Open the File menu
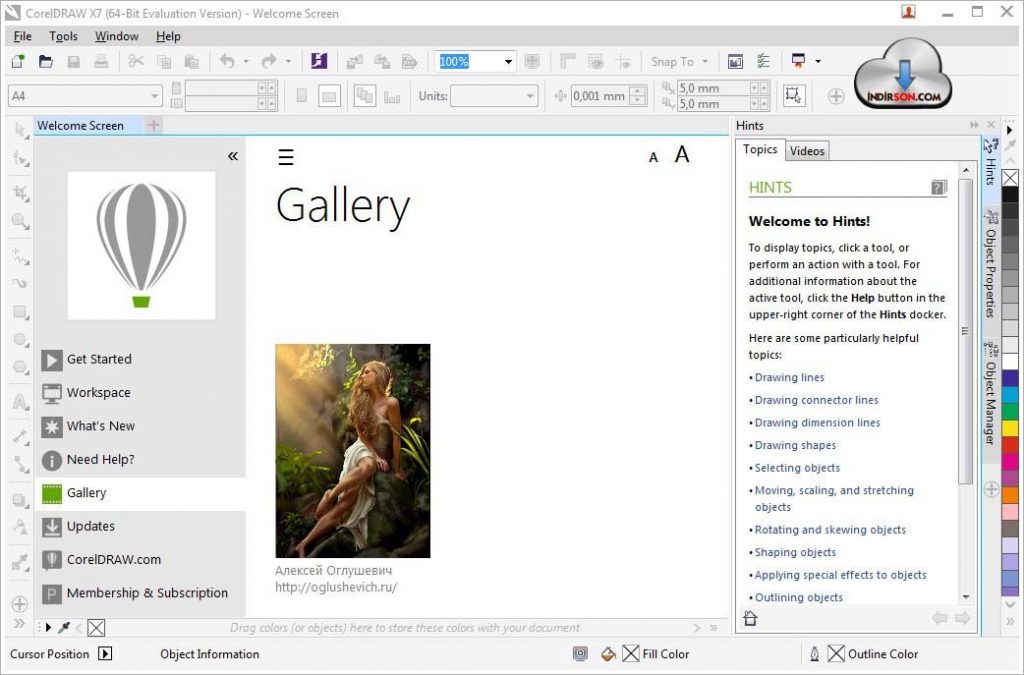Viewport: 1024px width, 675px height. (x=22, y=37)
